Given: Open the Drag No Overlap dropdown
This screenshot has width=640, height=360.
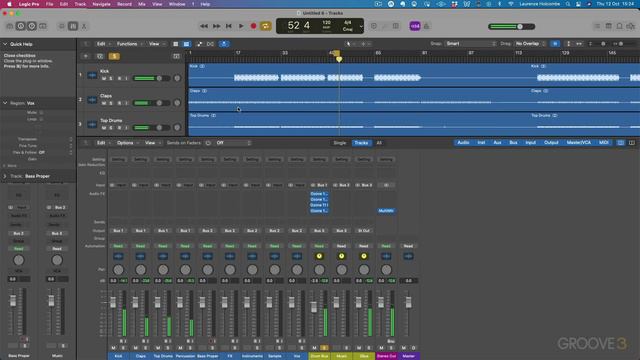Looking at the screenshot, I should pyautogui.click(x=531, y=44).
